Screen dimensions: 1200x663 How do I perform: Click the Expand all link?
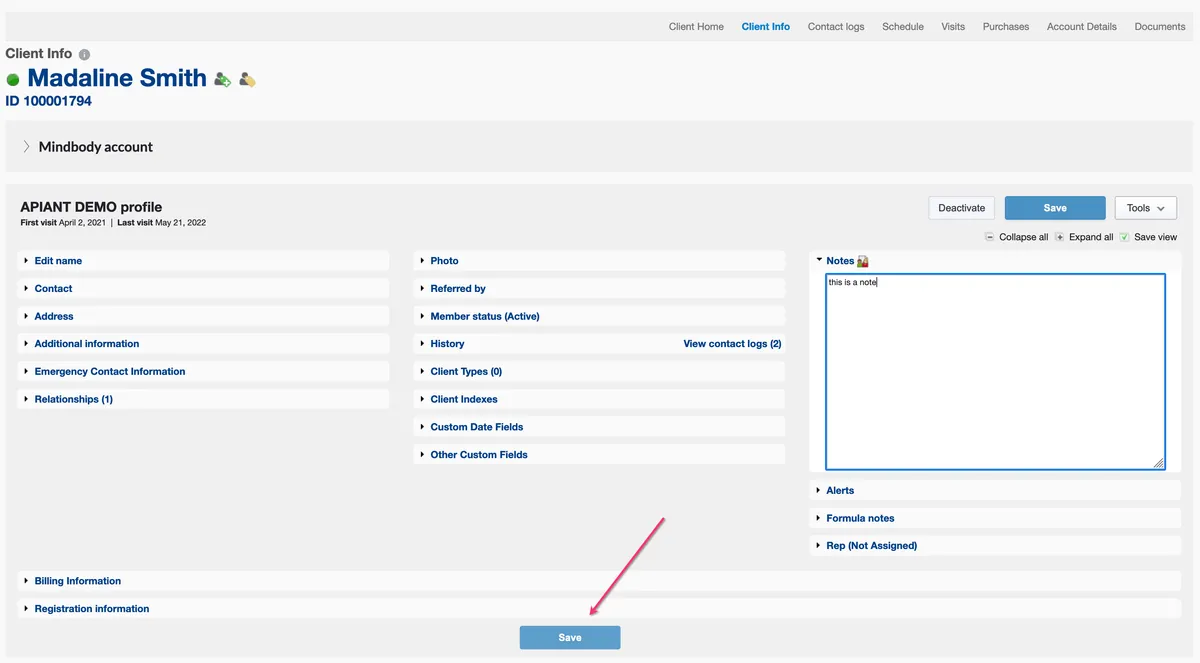1091,237
